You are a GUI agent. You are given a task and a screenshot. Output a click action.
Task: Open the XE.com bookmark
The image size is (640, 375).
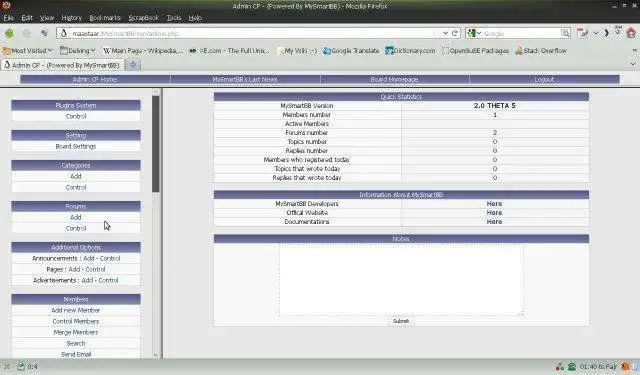pyautogui.click(x=230, y=51)
